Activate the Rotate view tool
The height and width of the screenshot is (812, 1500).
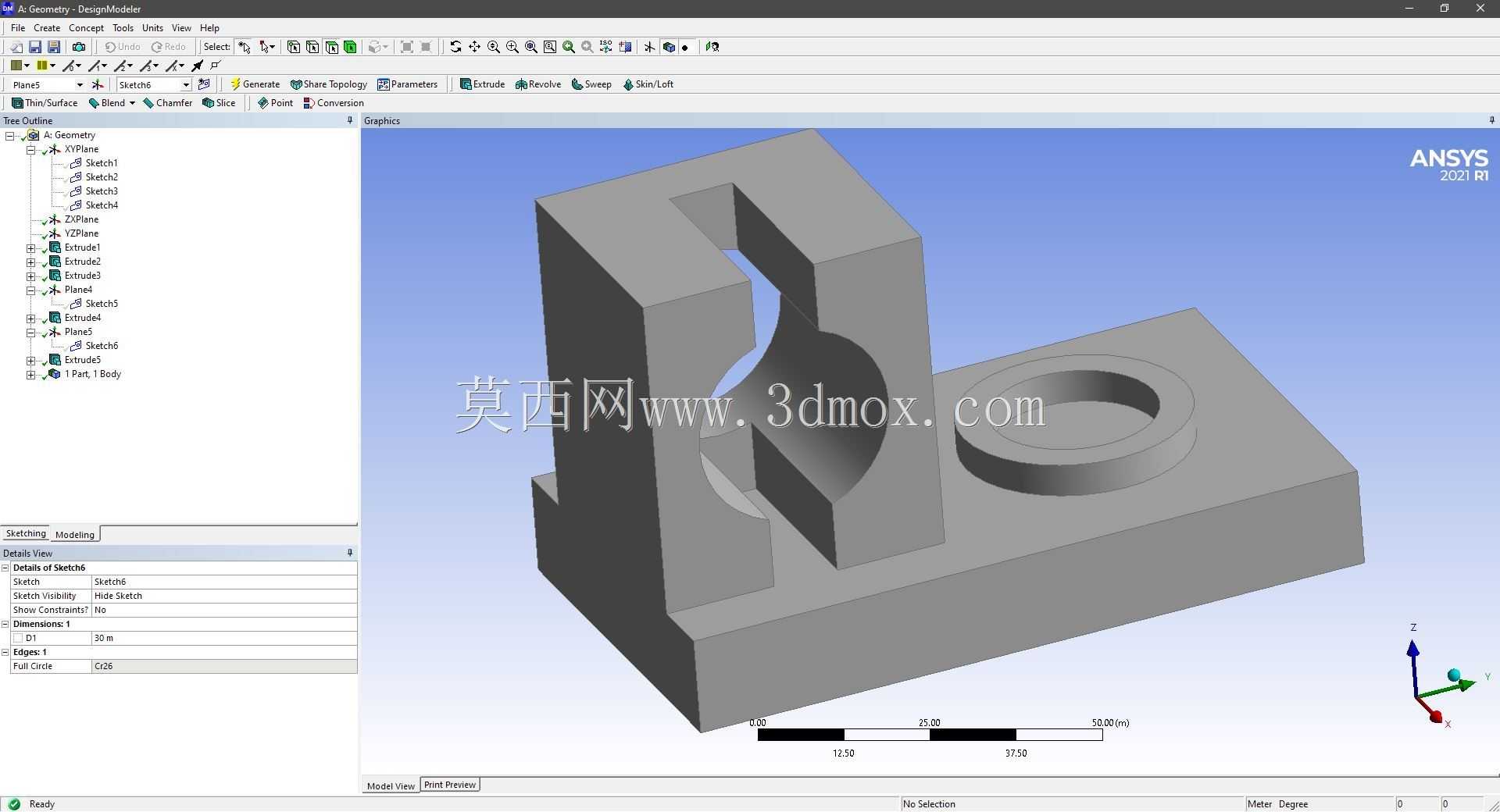click(x=455, y=47)
